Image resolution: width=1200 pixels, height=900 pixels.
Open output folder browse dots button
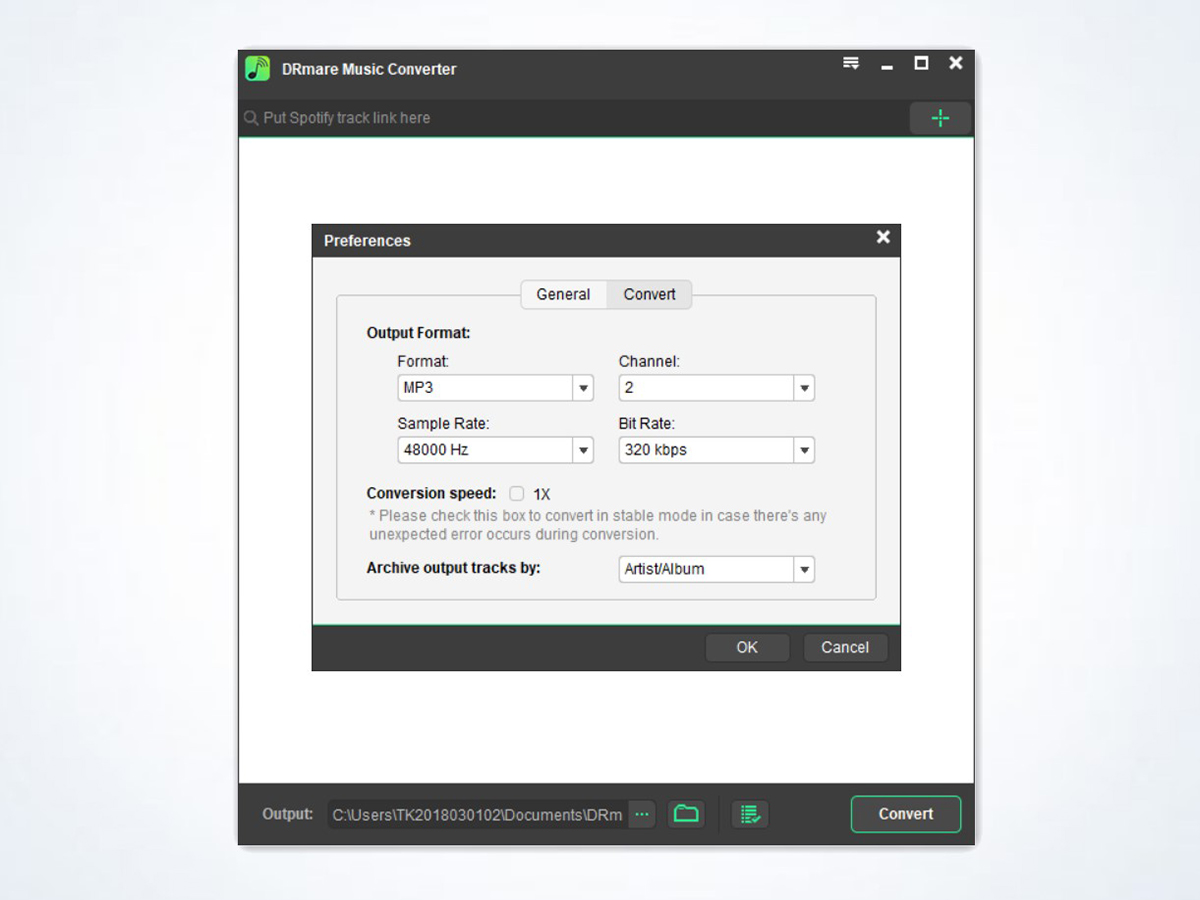[642, 814]
